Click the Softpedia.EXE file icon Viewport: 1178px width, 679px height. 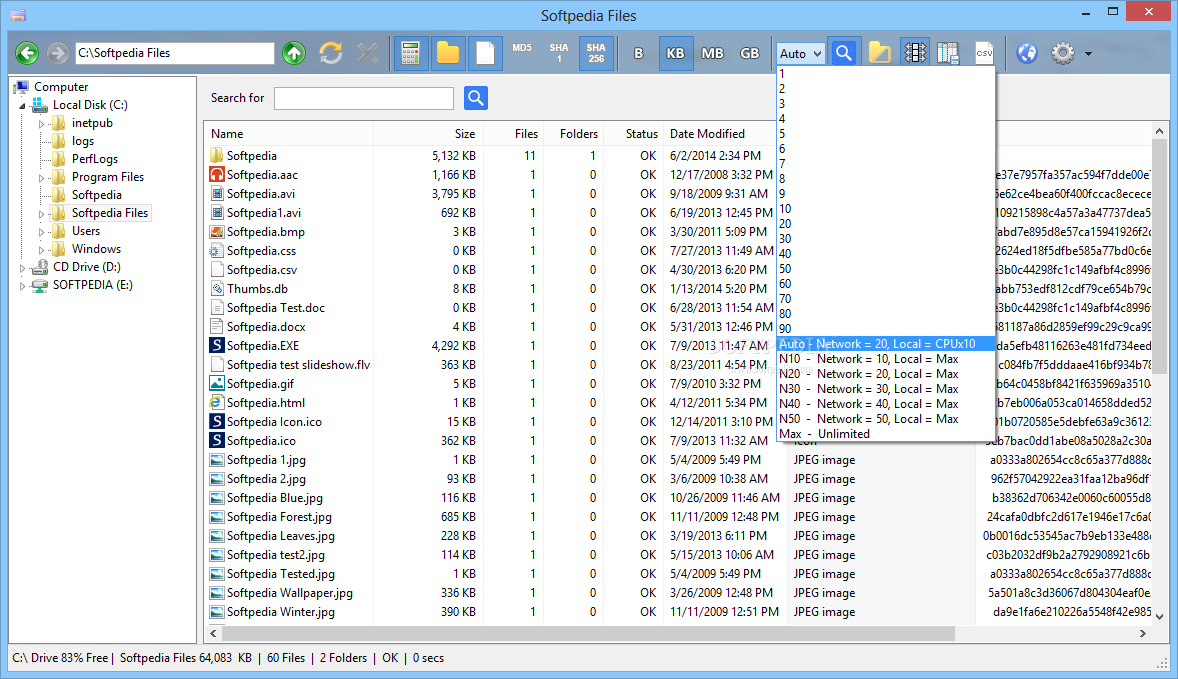coord(216,346)
